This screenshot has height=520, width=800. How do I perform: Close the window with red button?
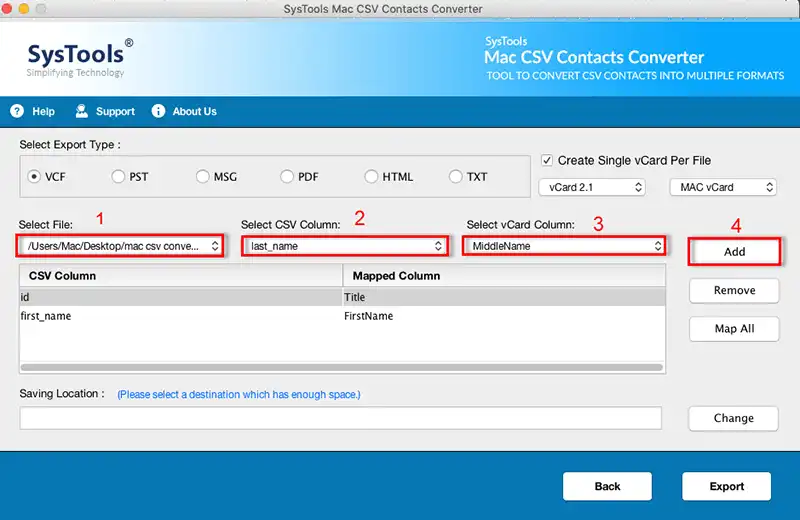pyautogui.click(x=7, y=9)
